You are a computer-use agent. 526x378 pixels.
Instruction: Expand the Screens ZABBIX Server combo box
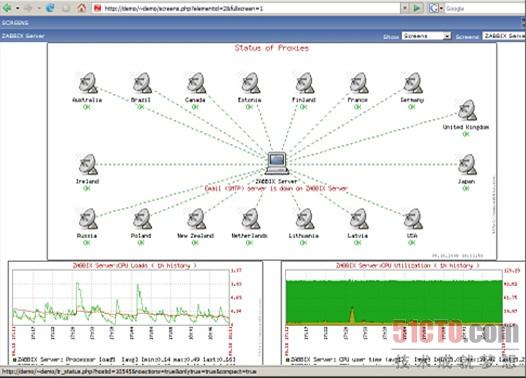[504, 36]
